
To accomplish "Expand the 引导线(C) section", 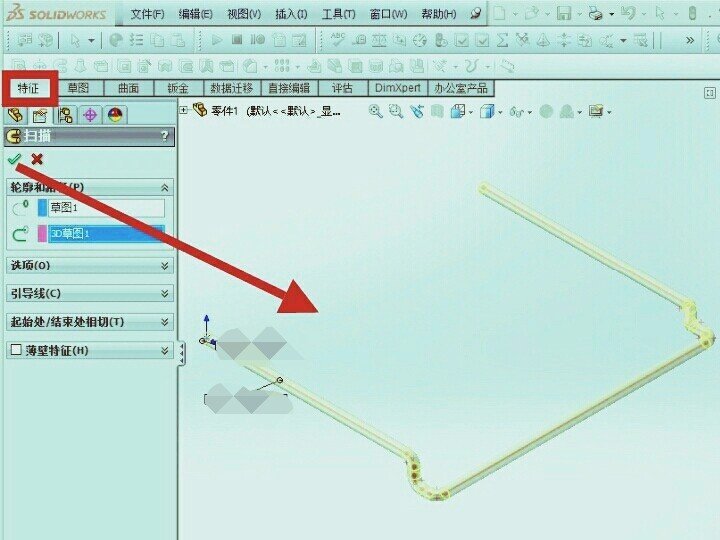I will pos(165,294).
